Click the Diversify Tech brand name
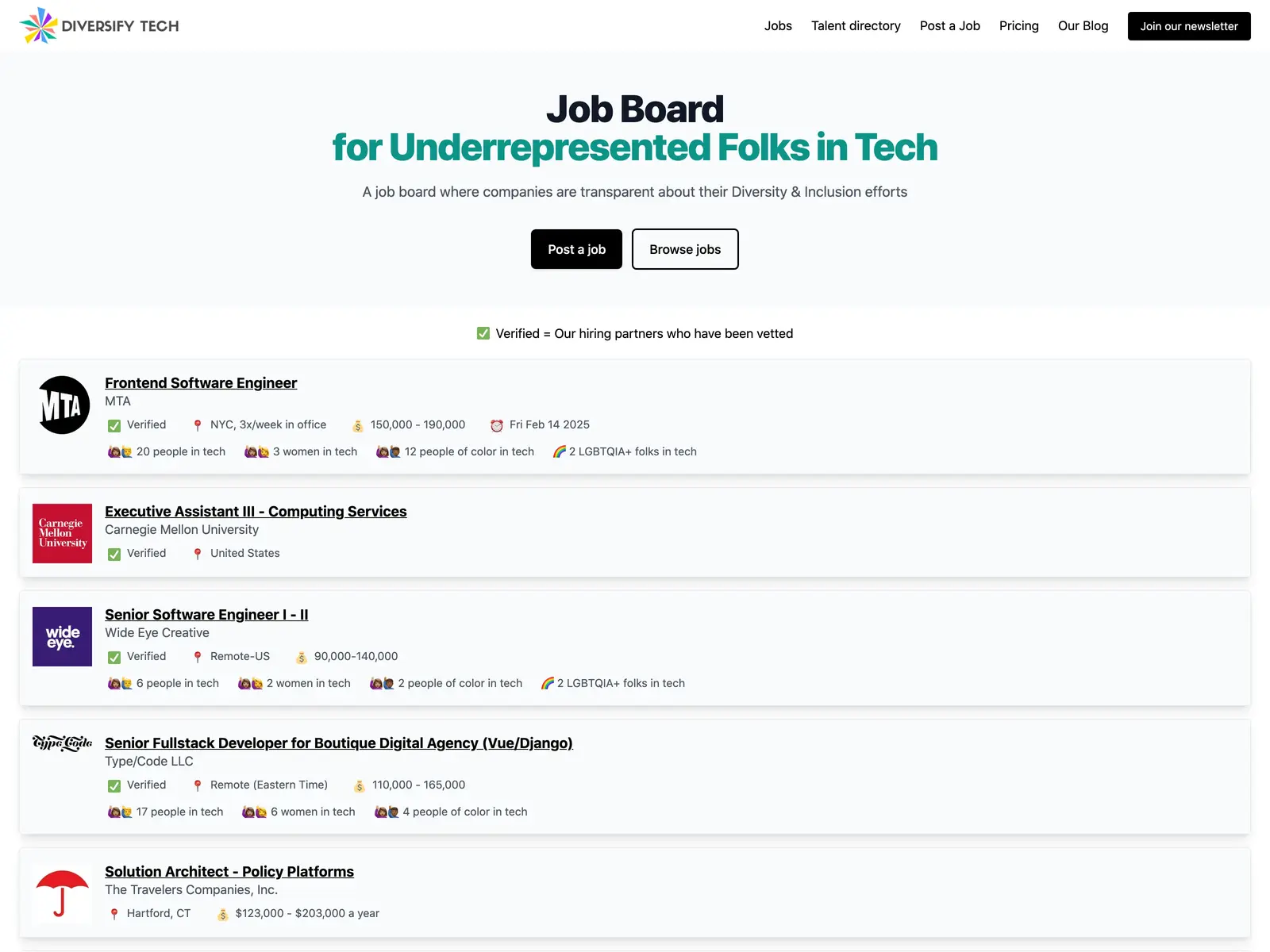This screenshot has width=1270, height=952. pyautogui.click(x=121, y=26)
